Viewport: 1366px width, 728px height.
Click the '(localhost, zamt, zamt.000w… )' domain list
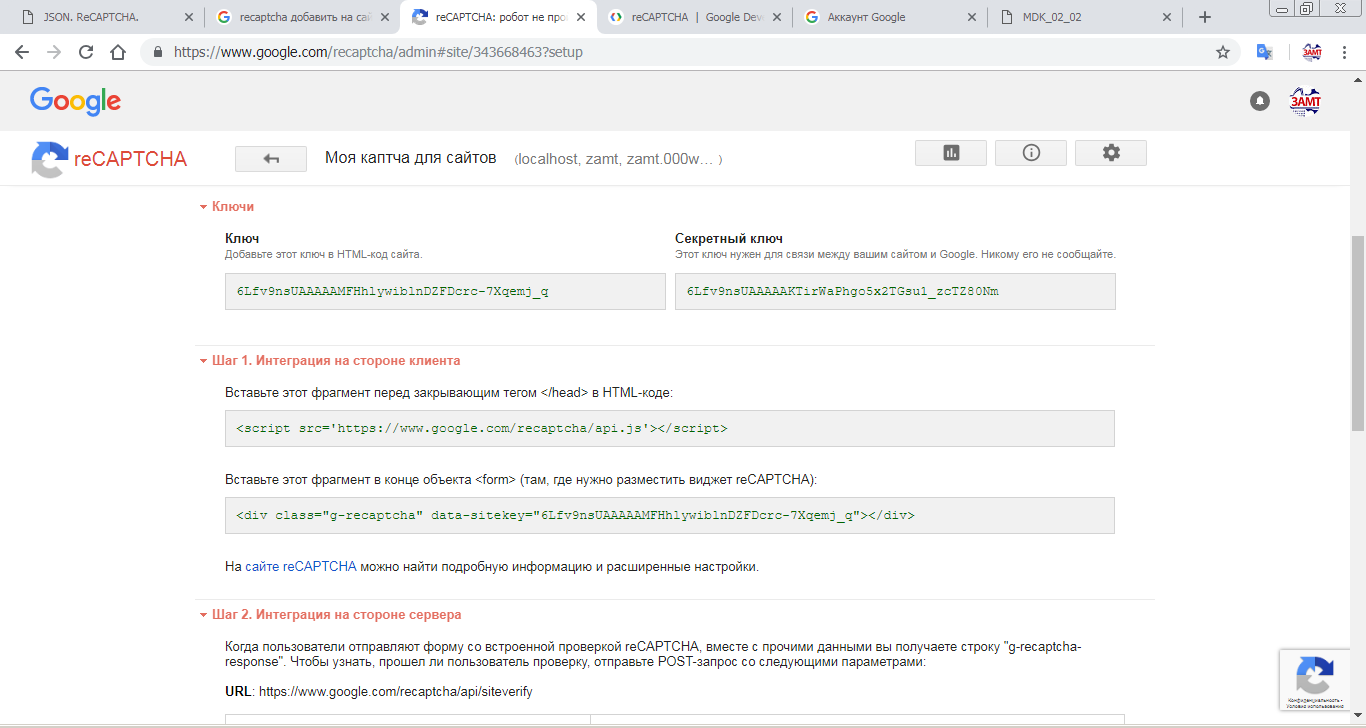[x=618, y=159]
